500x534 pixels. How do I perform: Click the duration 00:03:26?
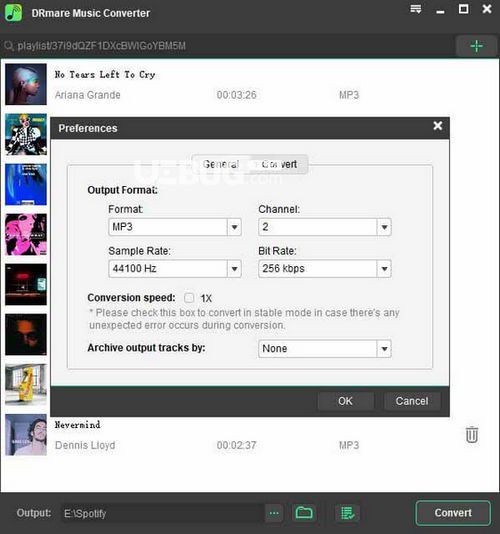(x=236, y=95)
